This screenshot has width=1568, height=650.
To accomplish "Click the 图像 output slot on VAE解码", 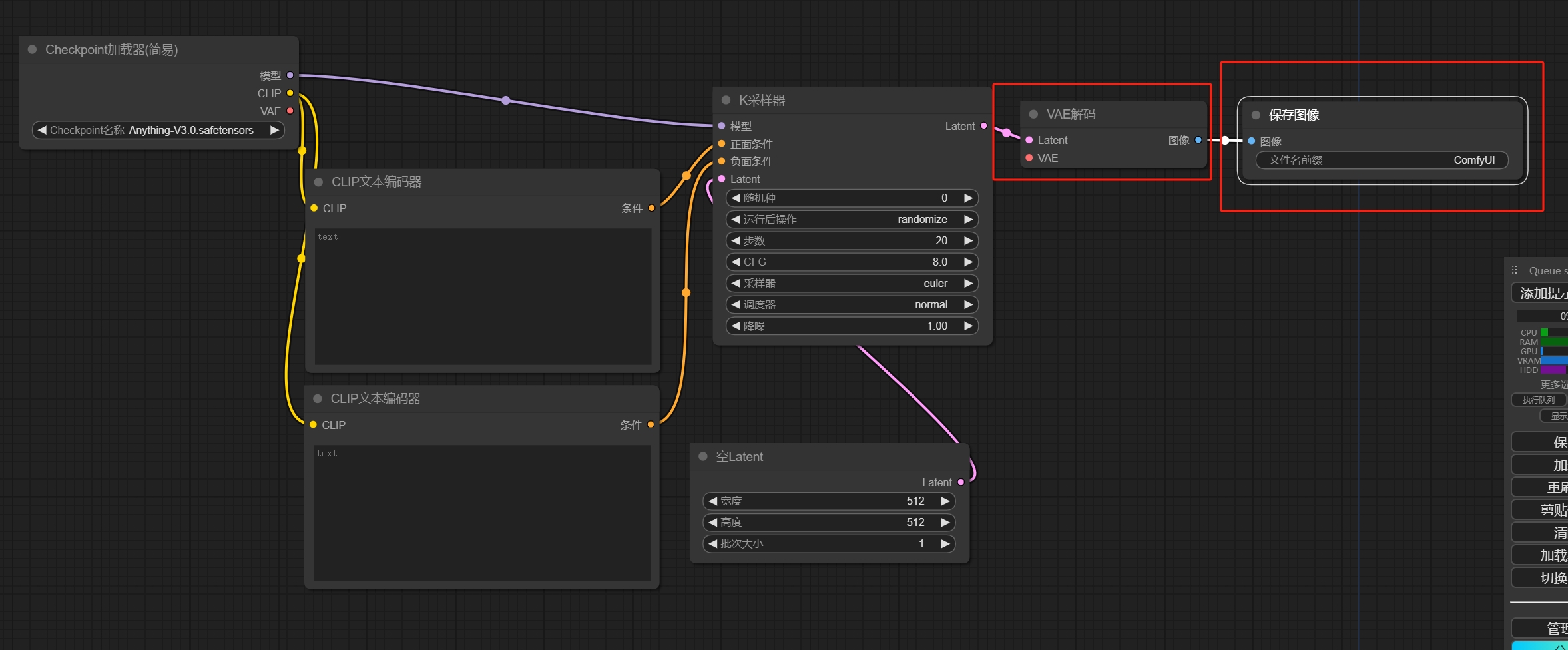I will pyautogui.click(x=1198, y=140).
